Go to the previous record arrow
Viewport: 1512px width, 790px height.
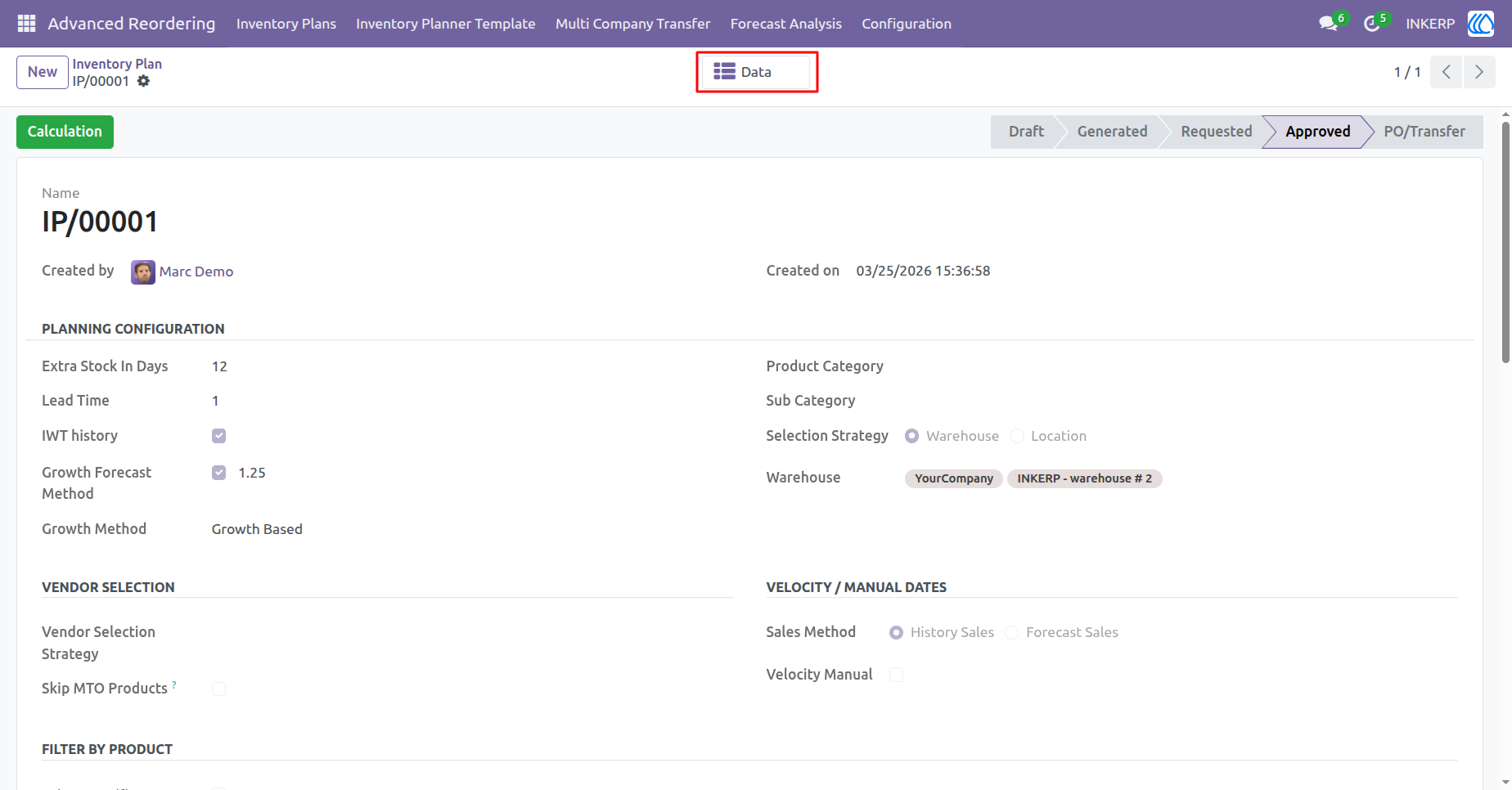tap(1447, 72)
